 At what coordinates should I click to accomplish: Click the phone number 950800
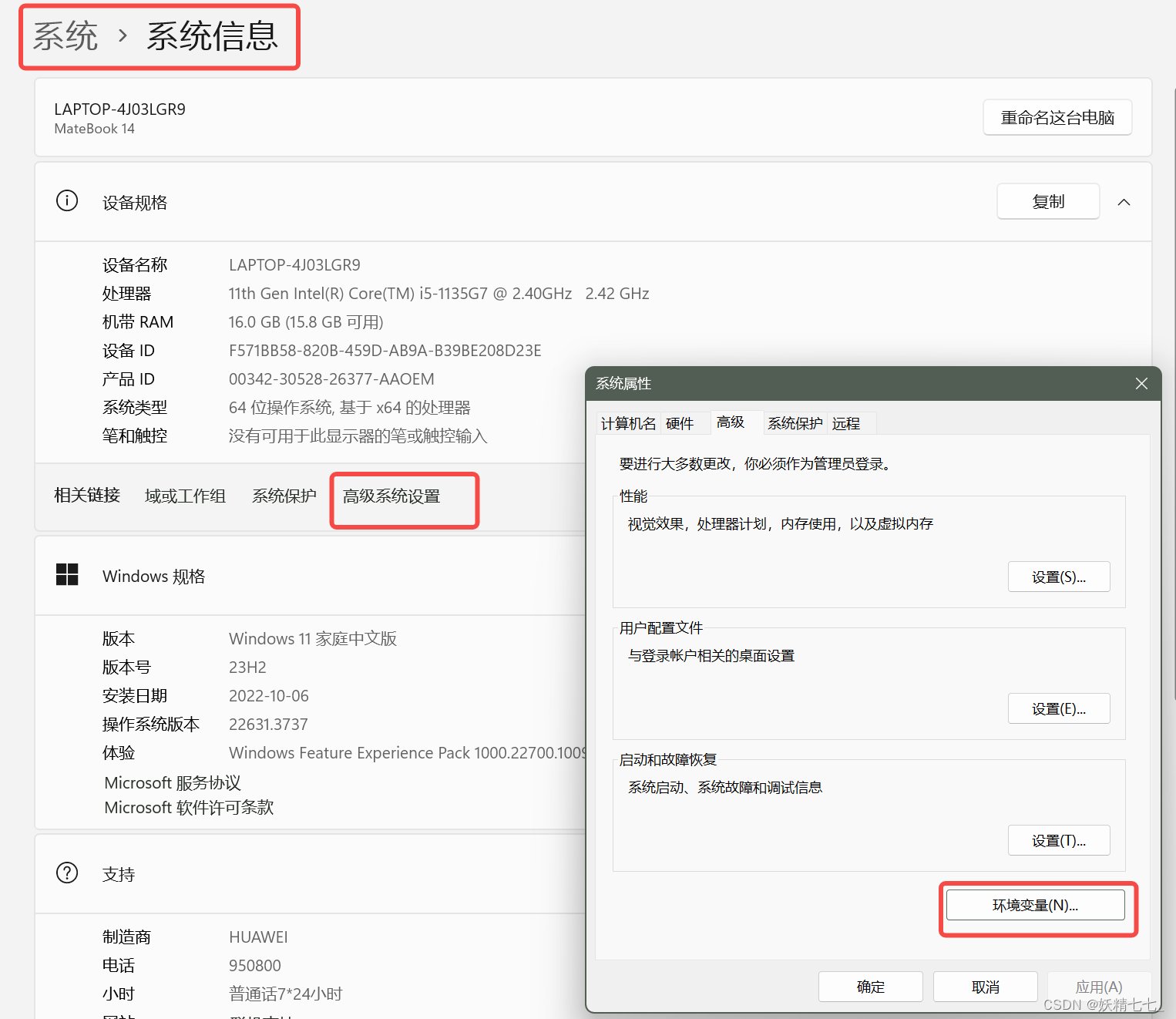click(x=255, y=966)
